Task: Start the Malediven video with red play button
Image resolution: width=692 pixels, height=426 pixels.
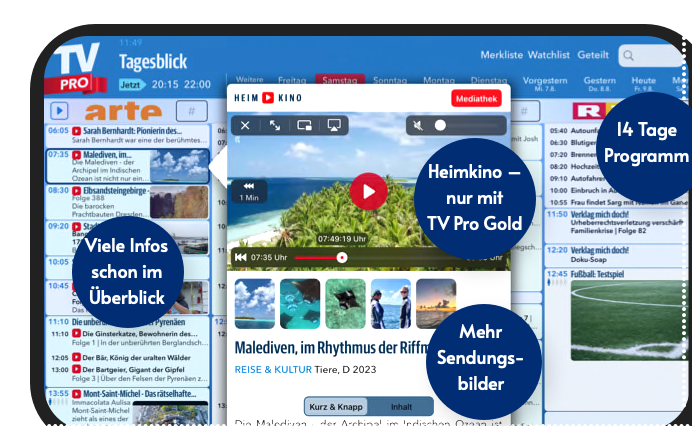Action: pos(369,191)
